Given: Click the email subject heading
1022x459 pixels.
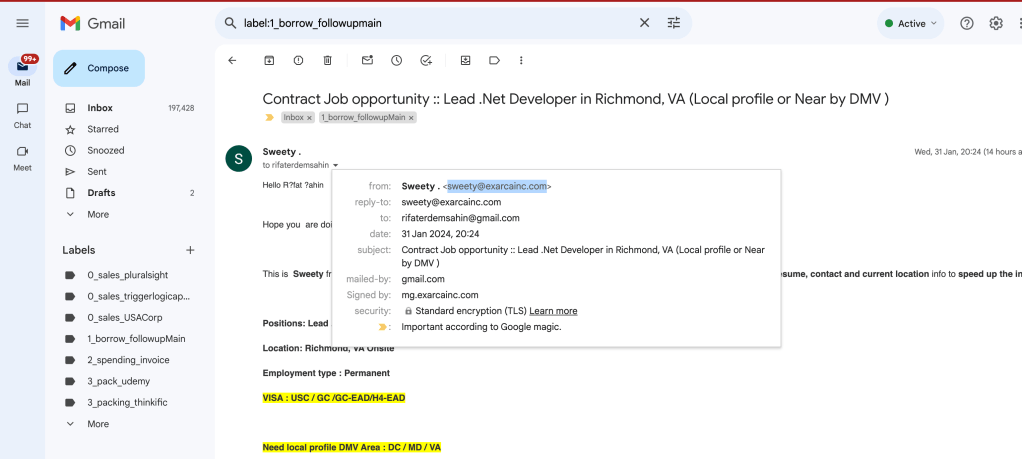Looking at the screenshot, I should 576,99.
